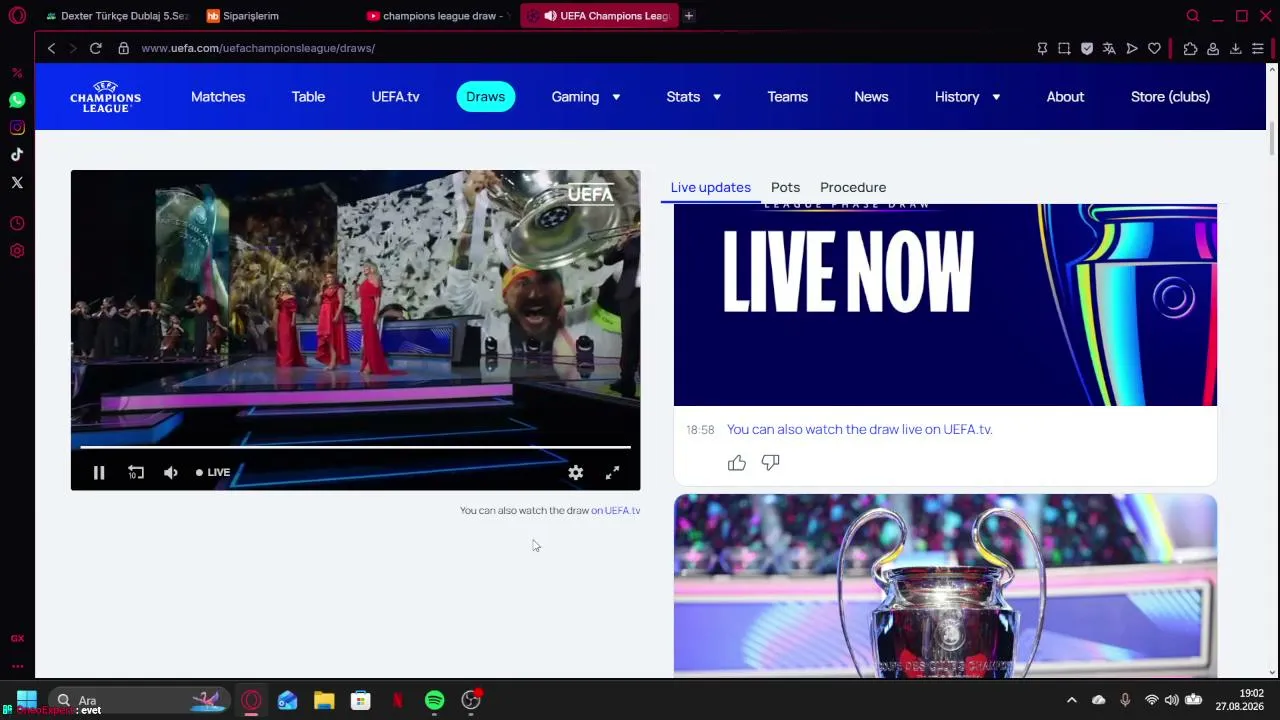Show hidden system tray icons
This screenshot has width=1280, height=720.
click(1072, 700)
